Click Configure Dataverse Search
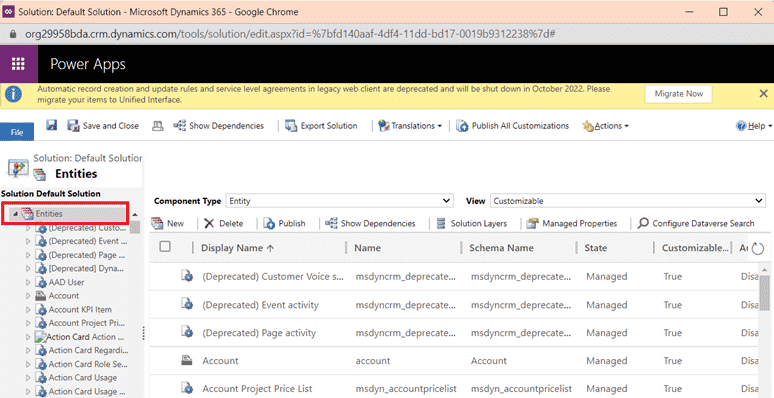 [x=696, y=224]
